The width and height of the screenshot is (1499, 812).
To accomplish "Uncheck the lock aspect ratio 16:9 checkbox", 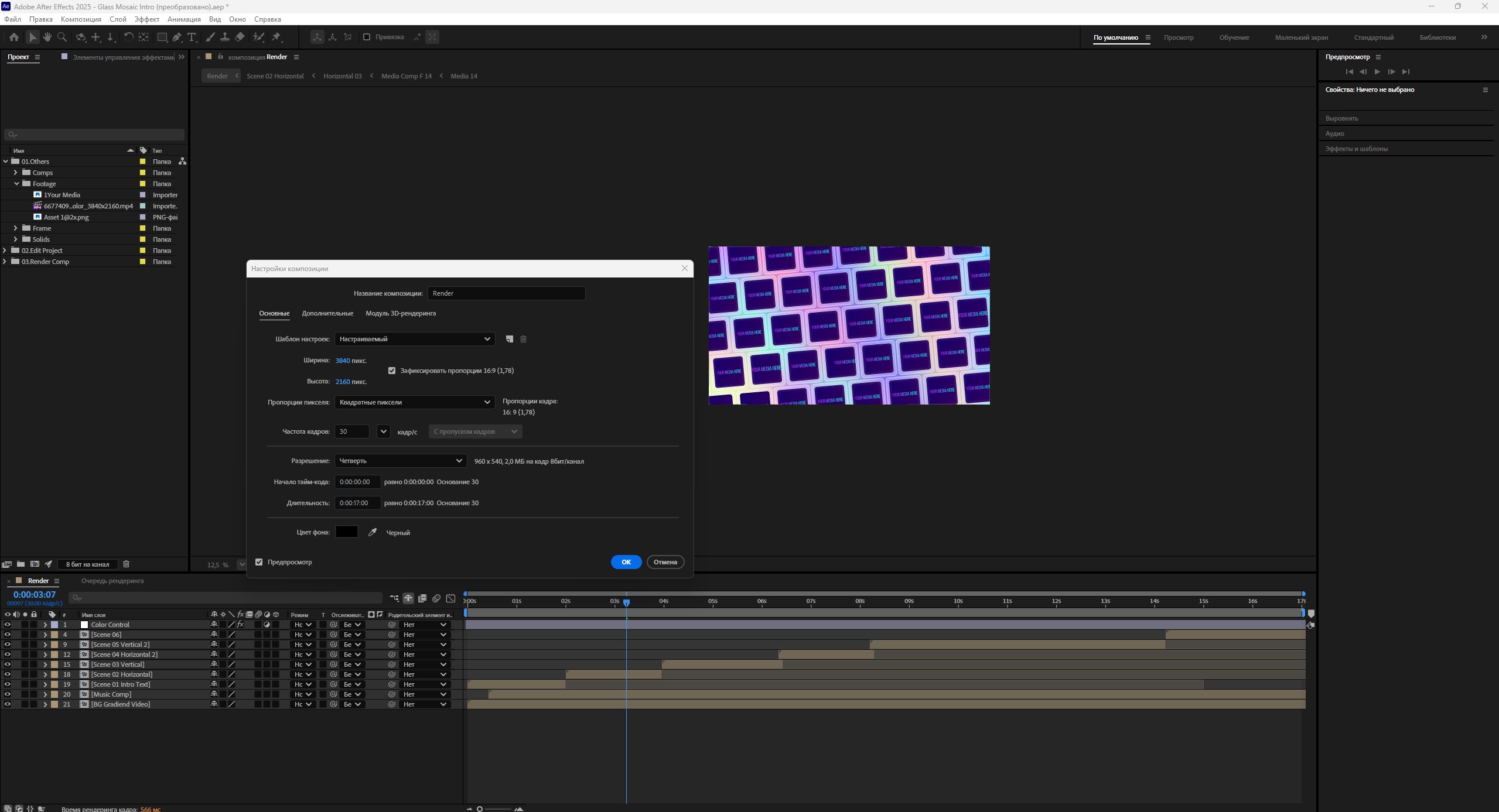I will click(x=392, y=371).
